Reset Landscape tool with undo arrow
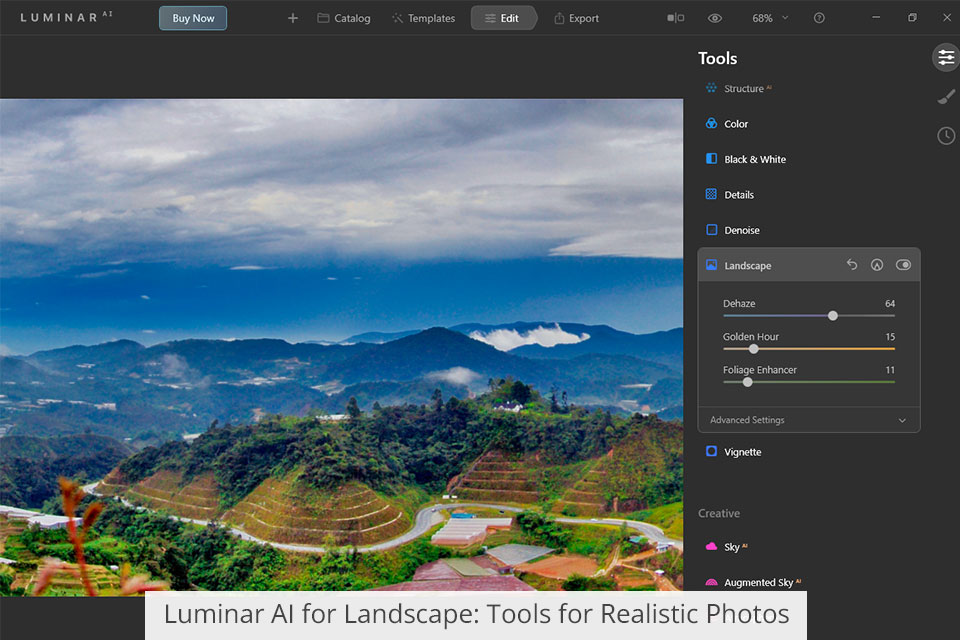 pyautogui.click(x=852, y=265)
